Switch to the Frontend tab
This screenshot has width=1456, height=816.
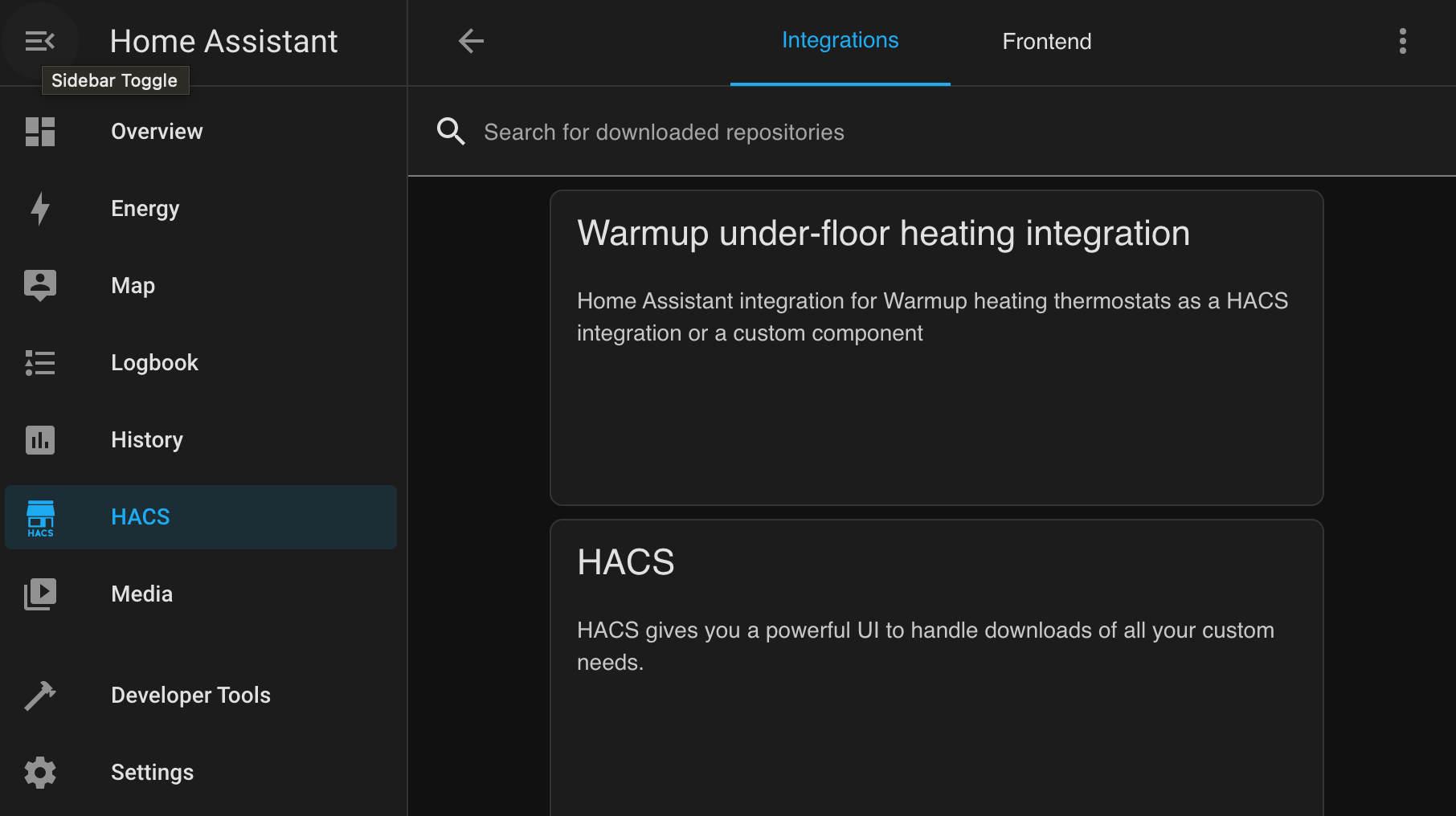pyautogui.click(x=1047, y=42)
